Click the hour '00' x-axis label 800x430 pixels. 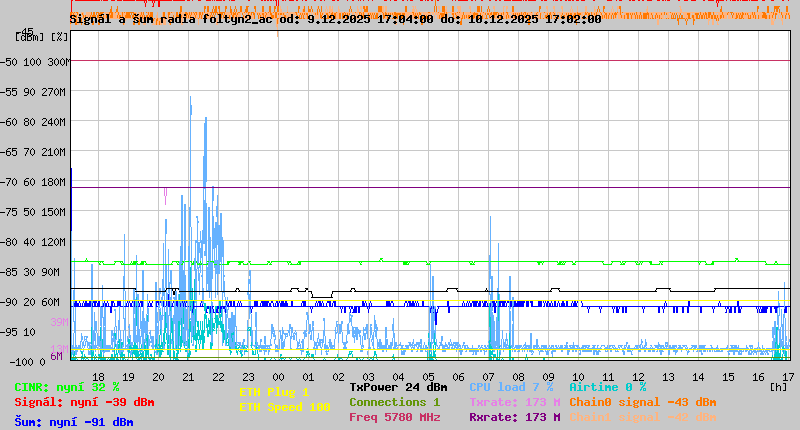[278, 377]
